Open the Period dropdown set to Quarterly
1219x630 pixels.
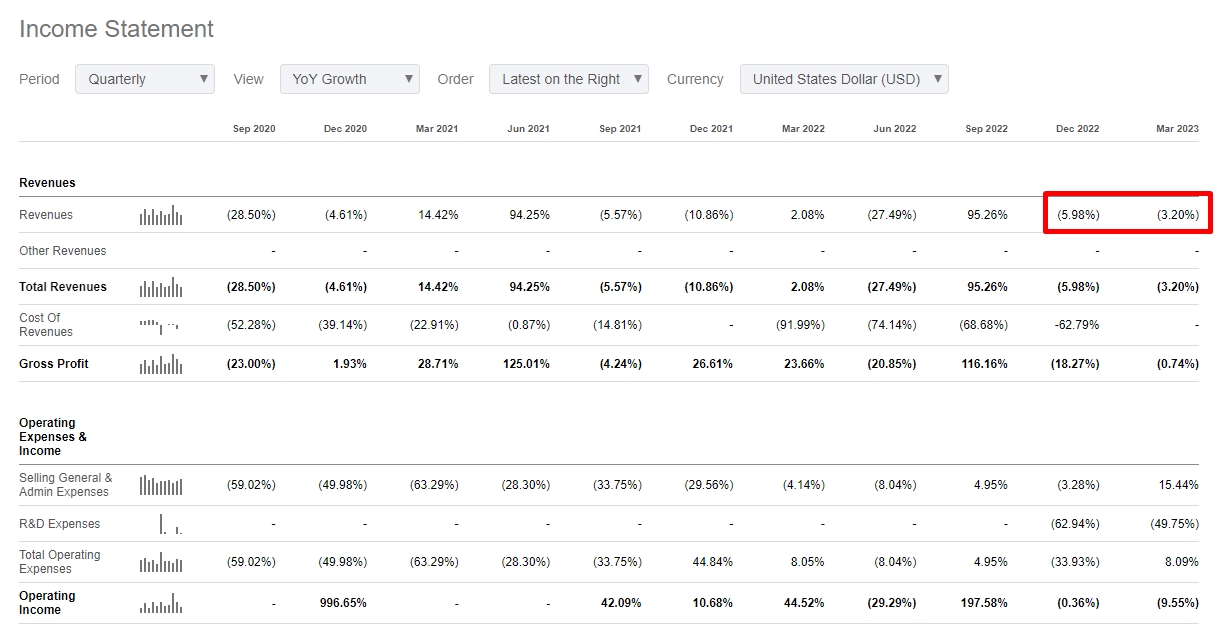[x=144, y=78]
